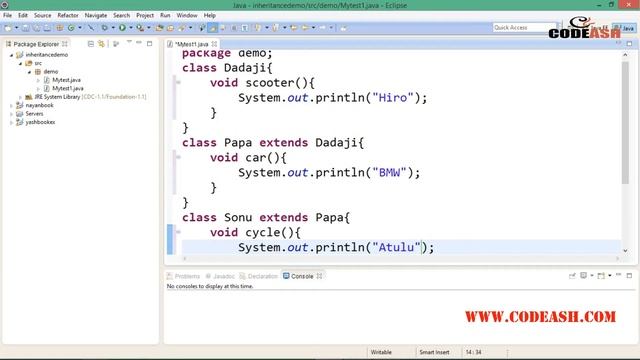Screen dimensions: 640x360
Task: Click the editor scroll down arrow
Action: [625, 251]
